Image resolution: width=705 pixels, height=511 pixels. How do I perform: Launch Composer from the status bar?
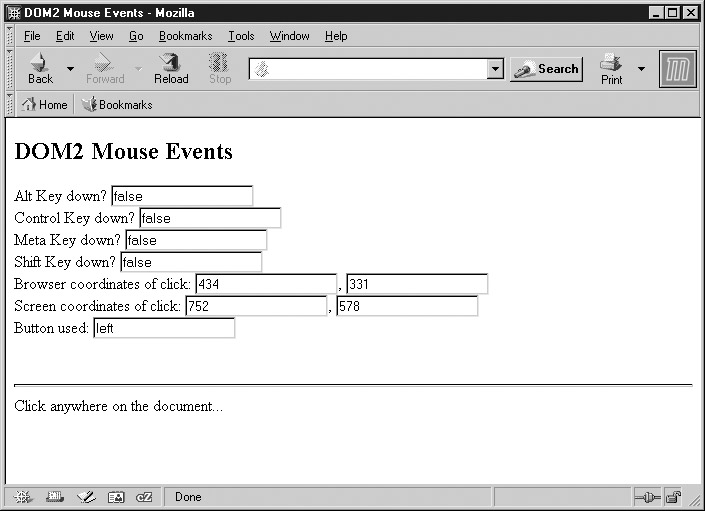(x=85, y=497)
